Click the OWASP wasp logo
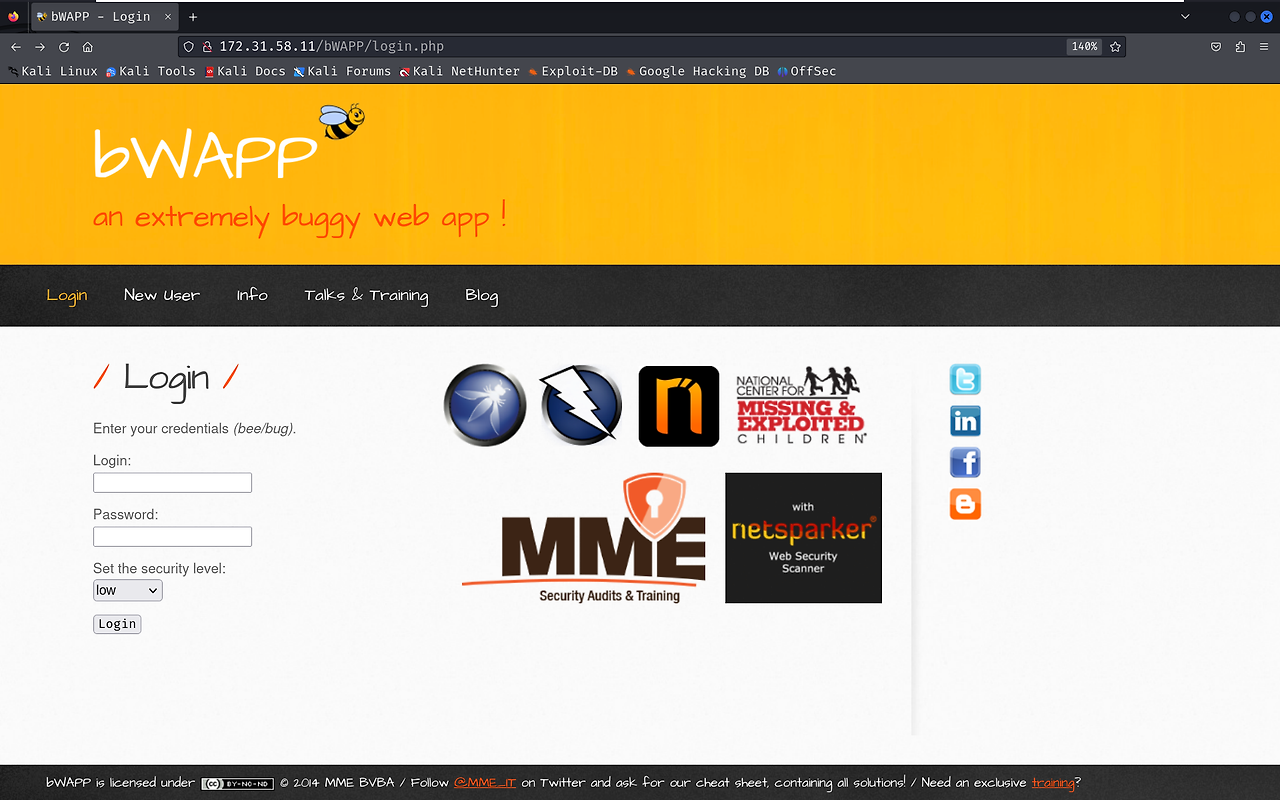Viewport: 1280px width, 800px height. [x=485, y=405]
